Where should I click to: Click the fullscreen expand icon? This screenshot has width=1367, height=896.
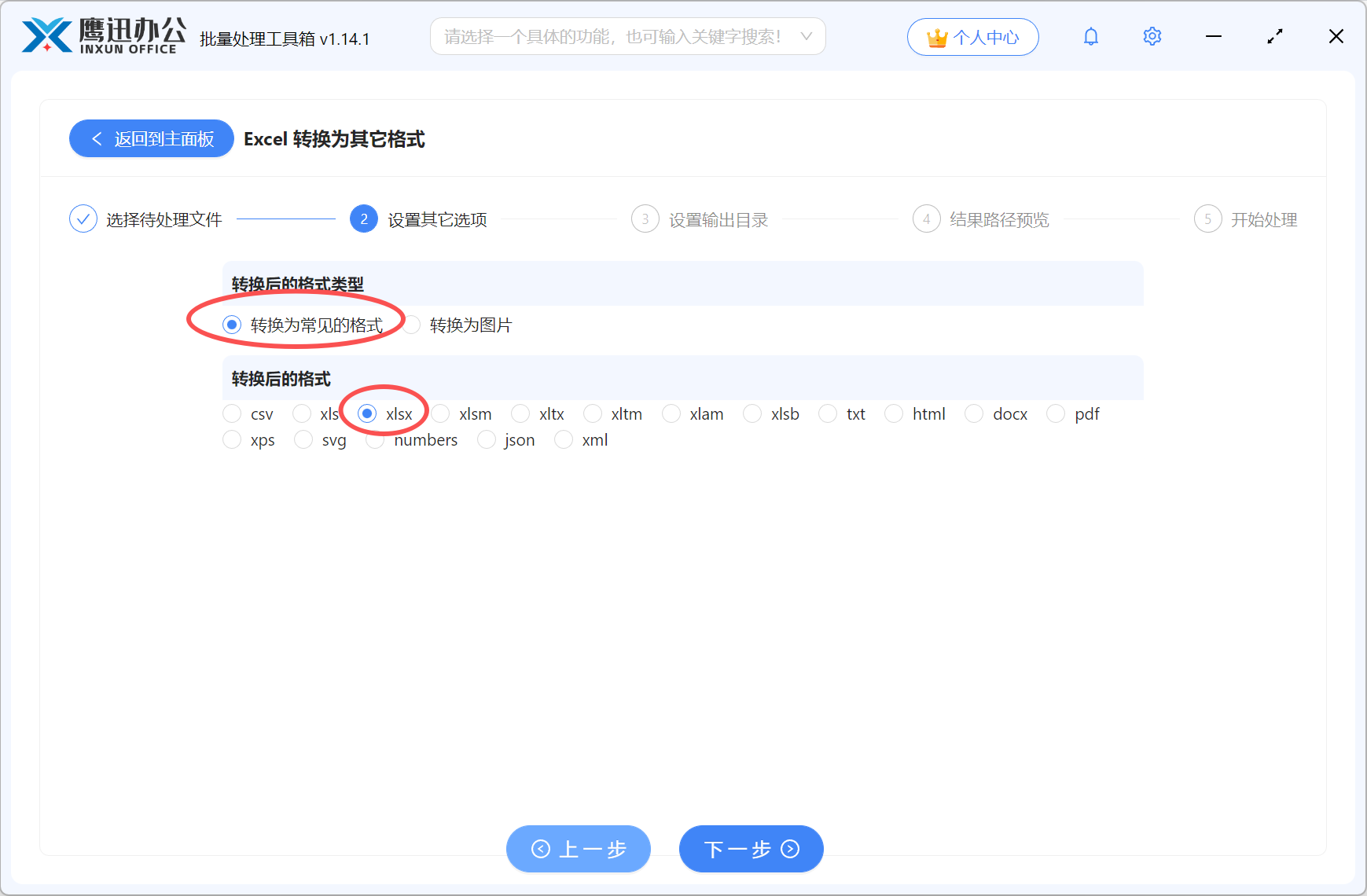click(1275, 36)
